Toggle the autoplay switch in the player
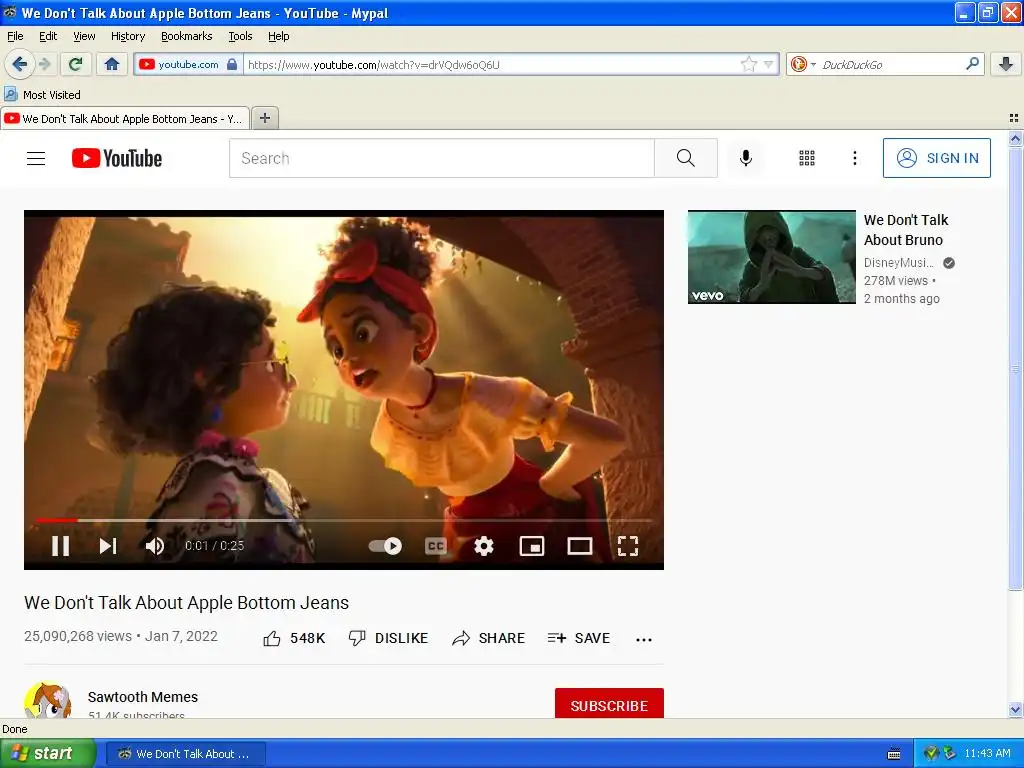 (x=385, y=546)
